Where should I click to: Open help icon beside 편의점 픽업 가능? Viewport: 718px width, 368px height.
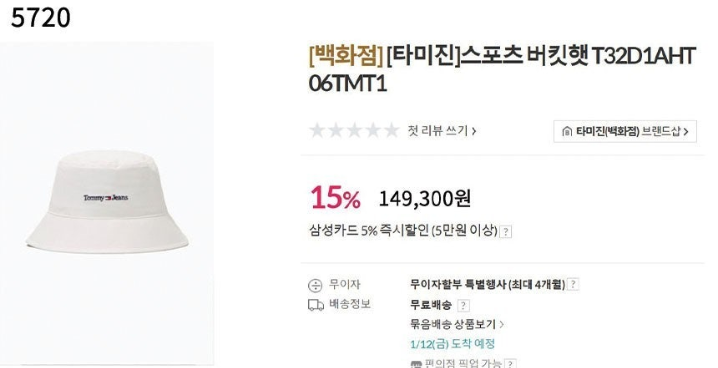pos(510,364)
